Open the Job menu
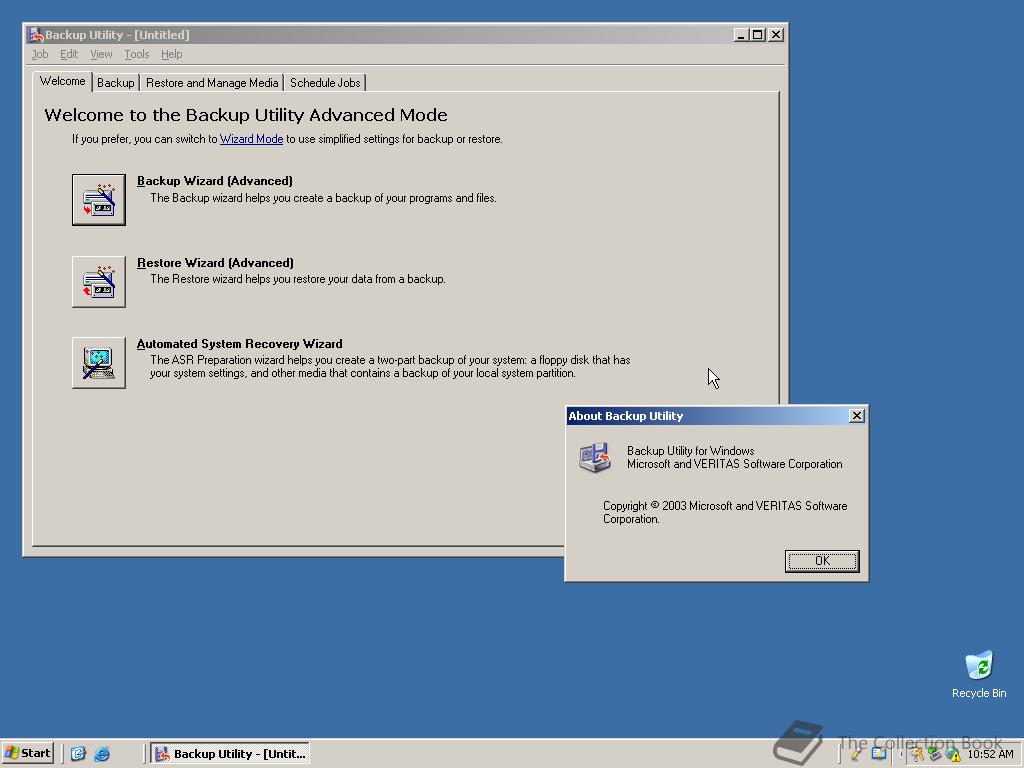This screenshot has height=768, width=1024. pyautogui.click(x=40, y=54)
